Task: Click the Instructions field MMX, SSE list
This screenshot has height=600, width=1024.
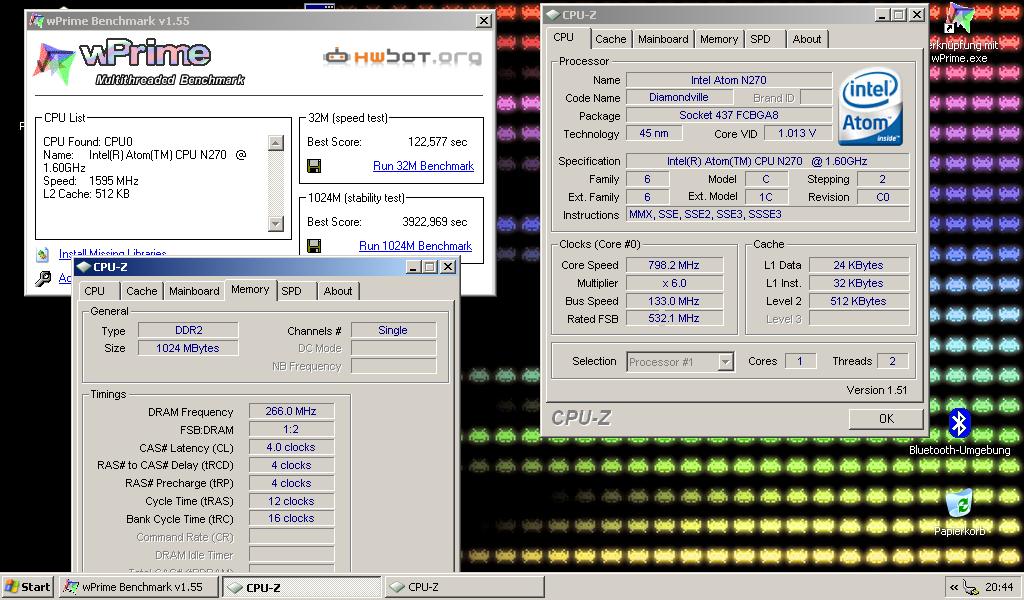Action: (767, 214)
